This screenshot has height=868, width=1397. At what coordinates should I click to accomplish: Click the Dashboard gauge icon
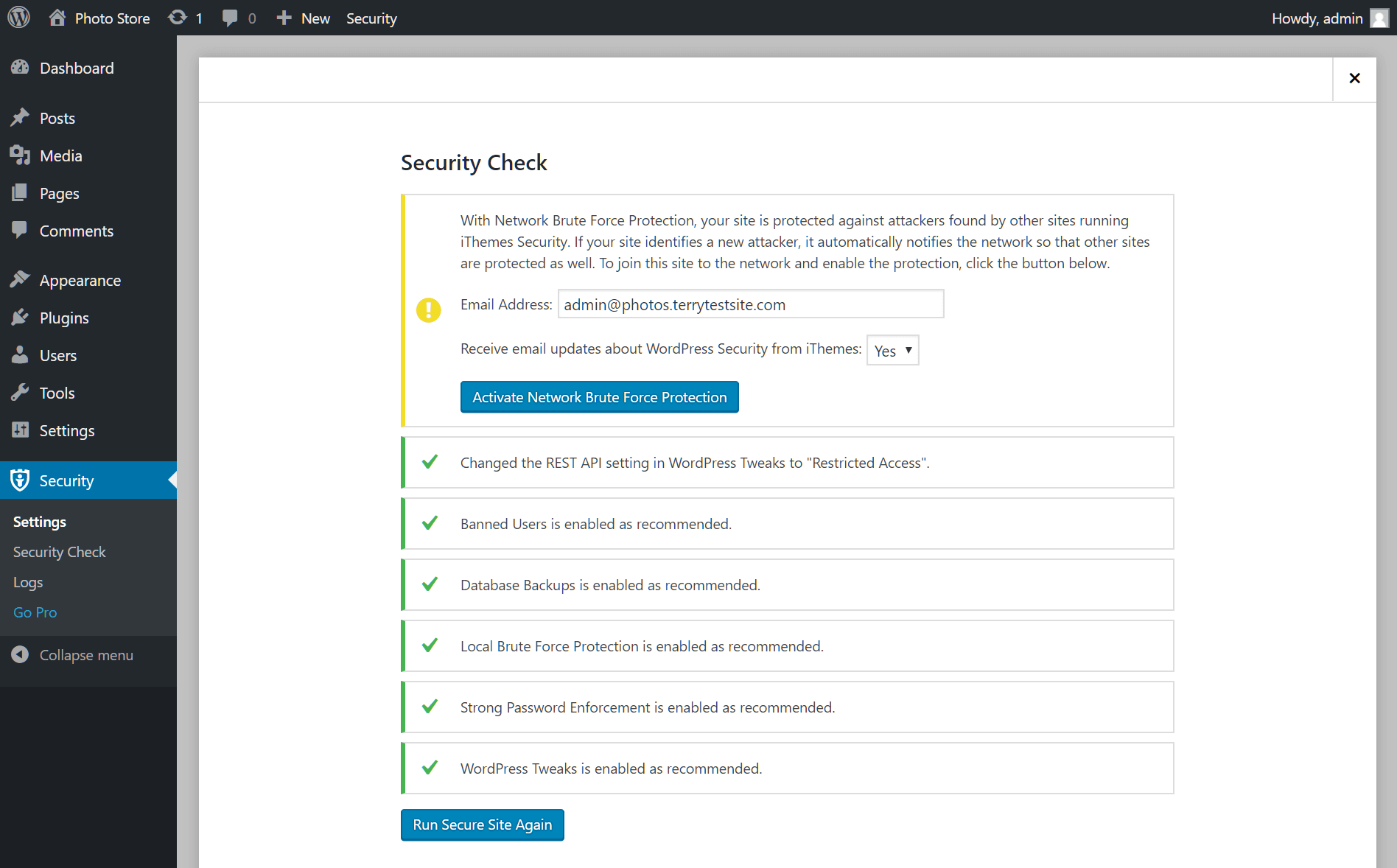(x=20, y=68)
